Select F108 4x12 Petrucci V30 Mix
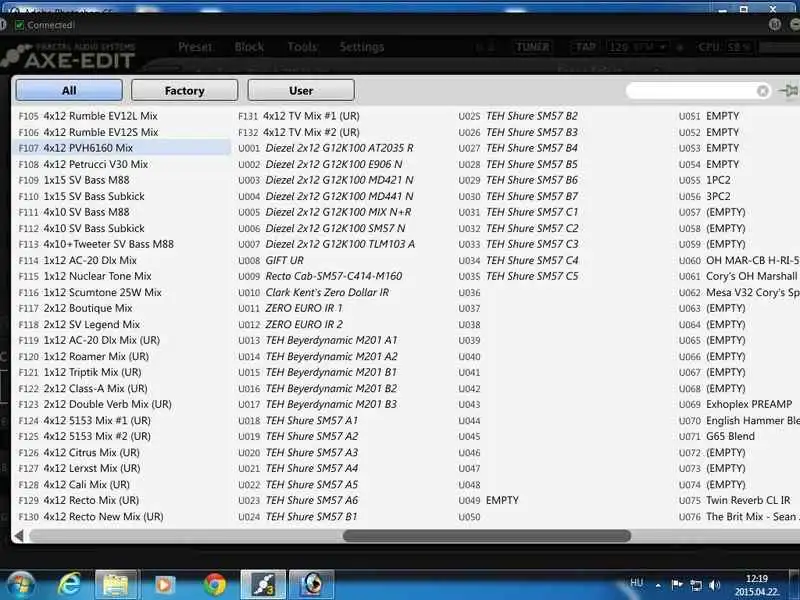Image resolution: width=800 pixels, height=600 pixels. (121, 164)
